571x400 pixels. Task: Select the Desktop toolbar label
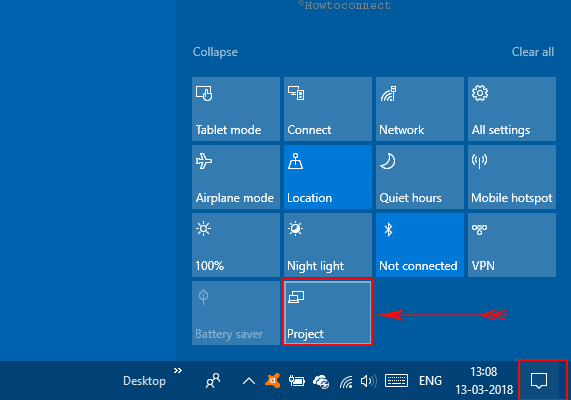[145, 381]
